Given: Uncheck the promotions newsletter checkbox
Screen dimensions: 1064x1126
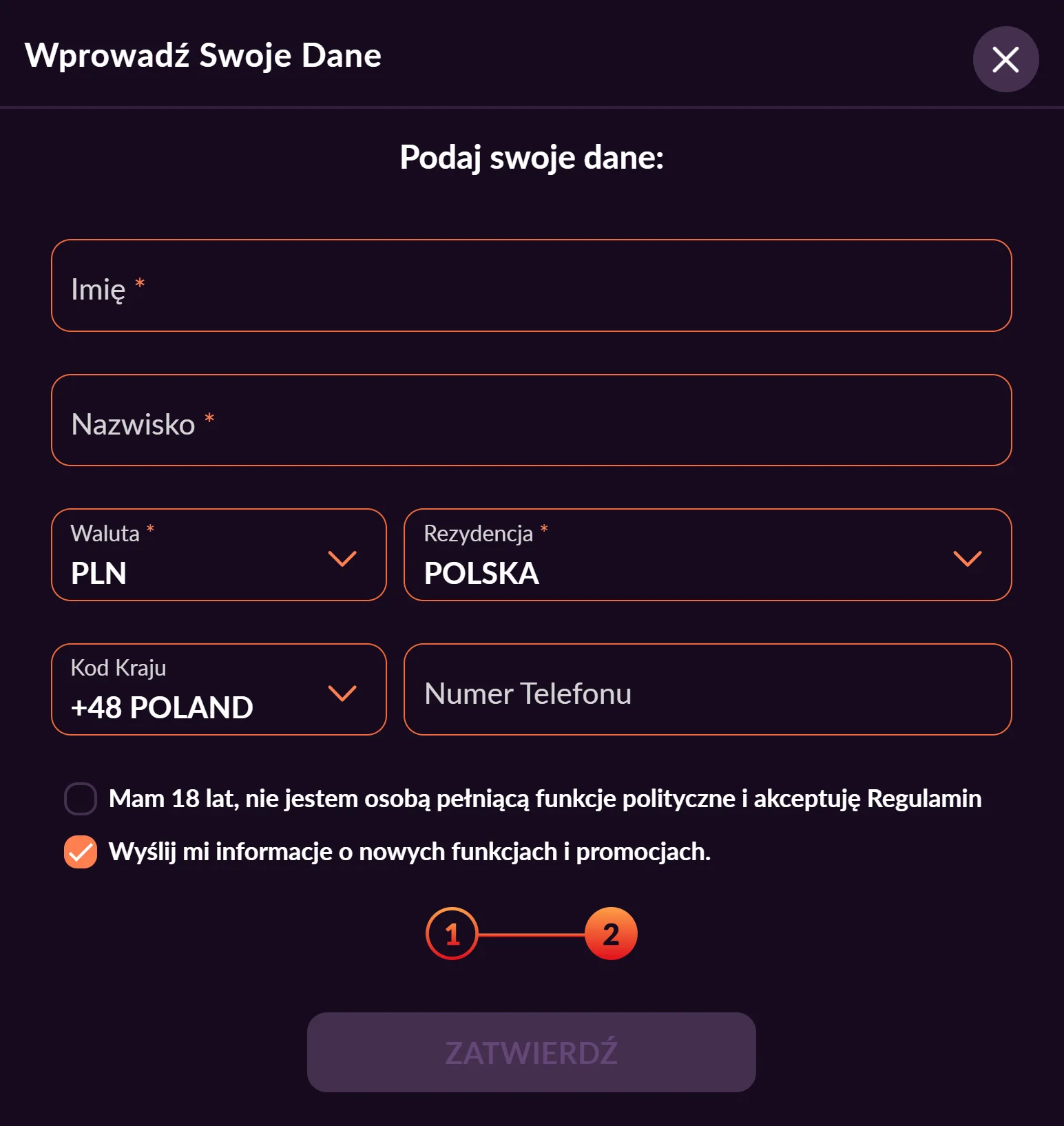Looking at the screenshot, I should click(81, 852).
